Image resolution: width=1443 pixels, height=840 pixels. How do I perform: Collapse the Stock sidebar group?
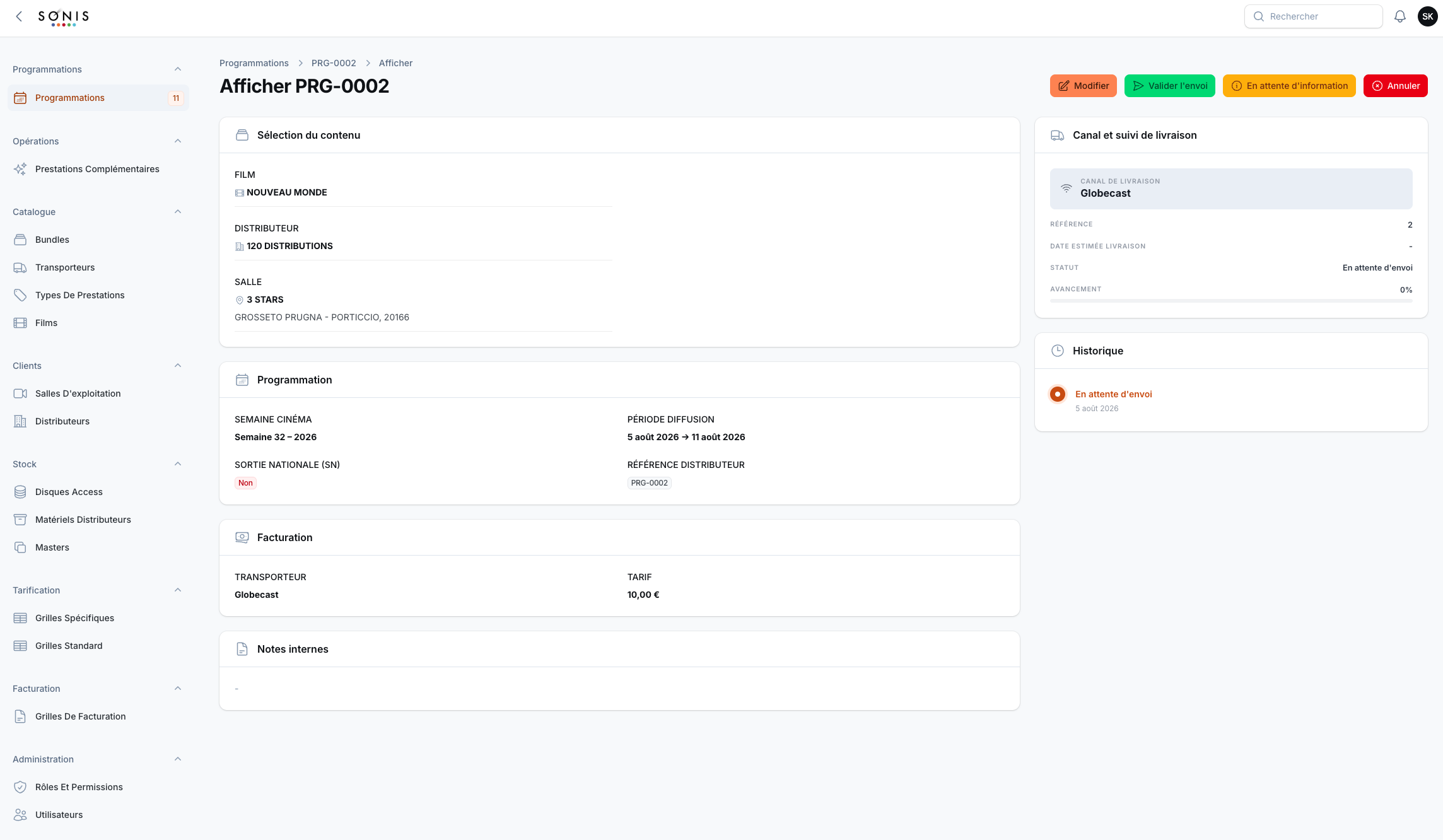[178, 464]
